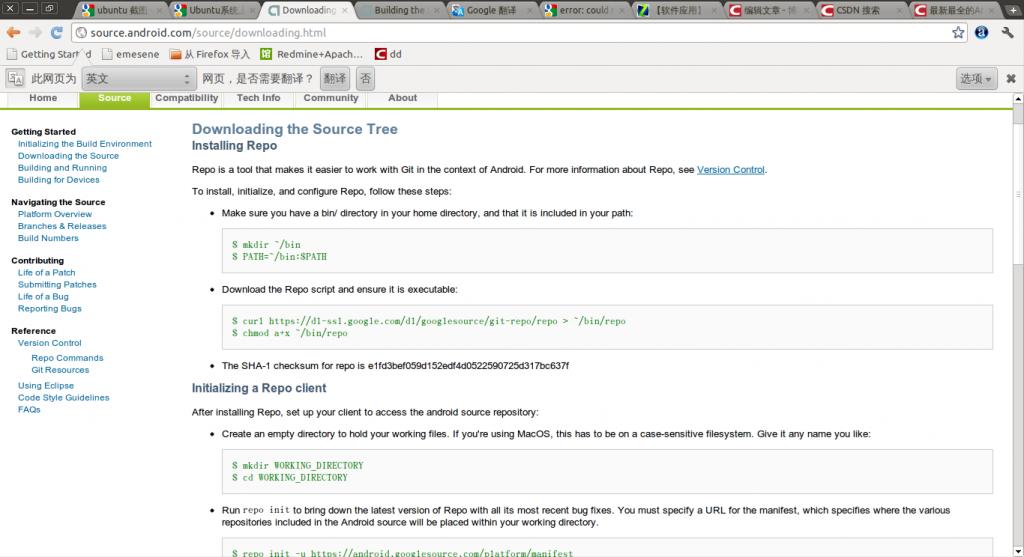The image size is (1024, 557).
Task: Open Submitting Patches sidebar link
Action: 57,285
